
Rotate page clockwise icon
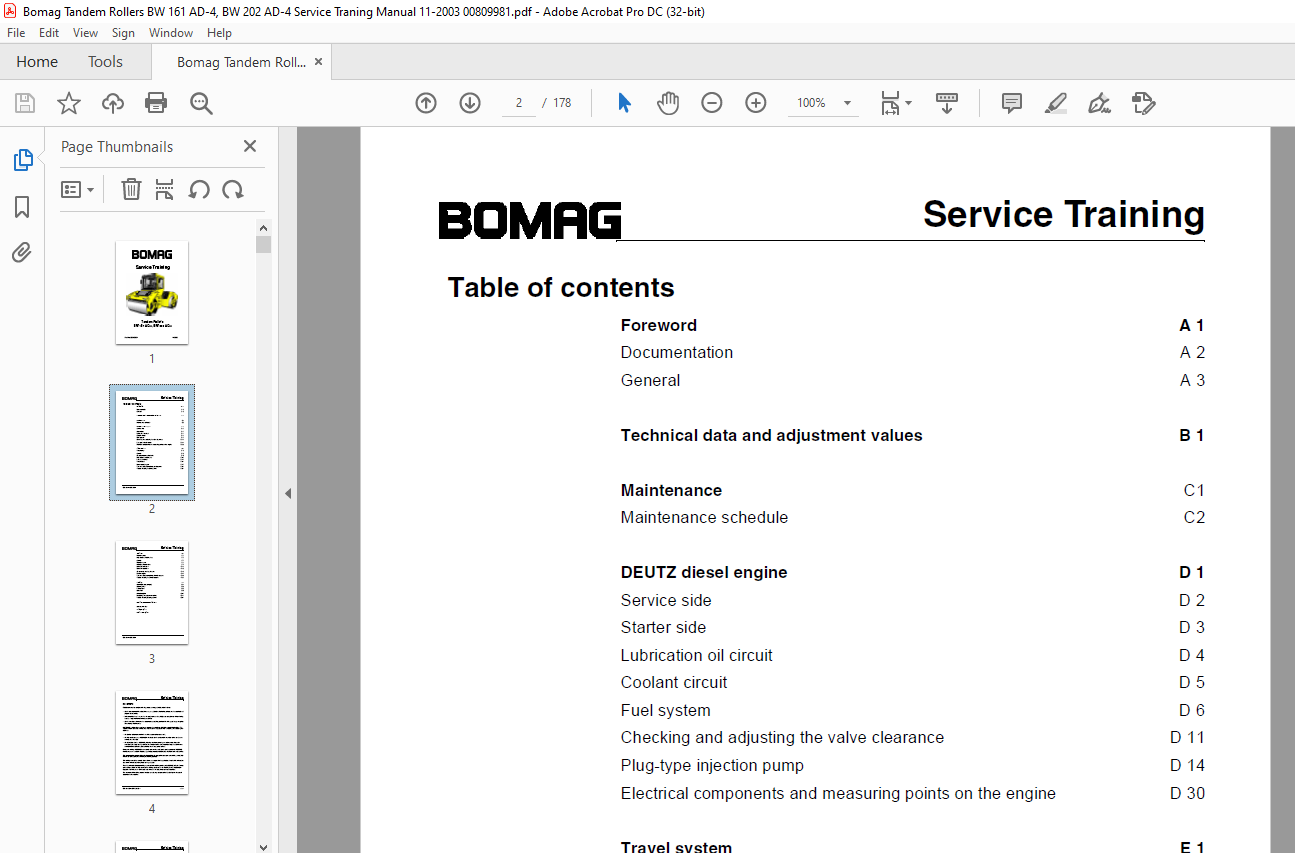[233, 189]
